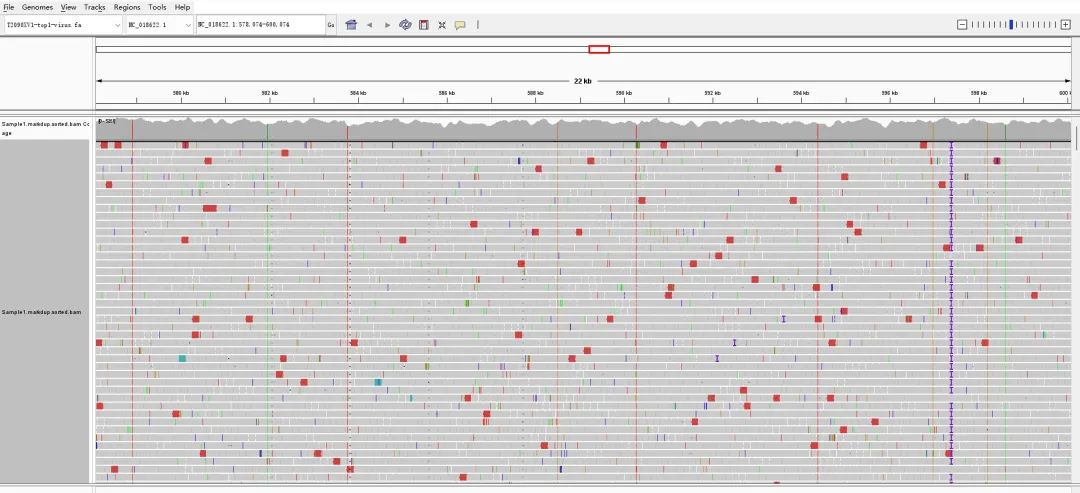Click the define region of interest icon
1080x493 pixels.
pos(424,25)
